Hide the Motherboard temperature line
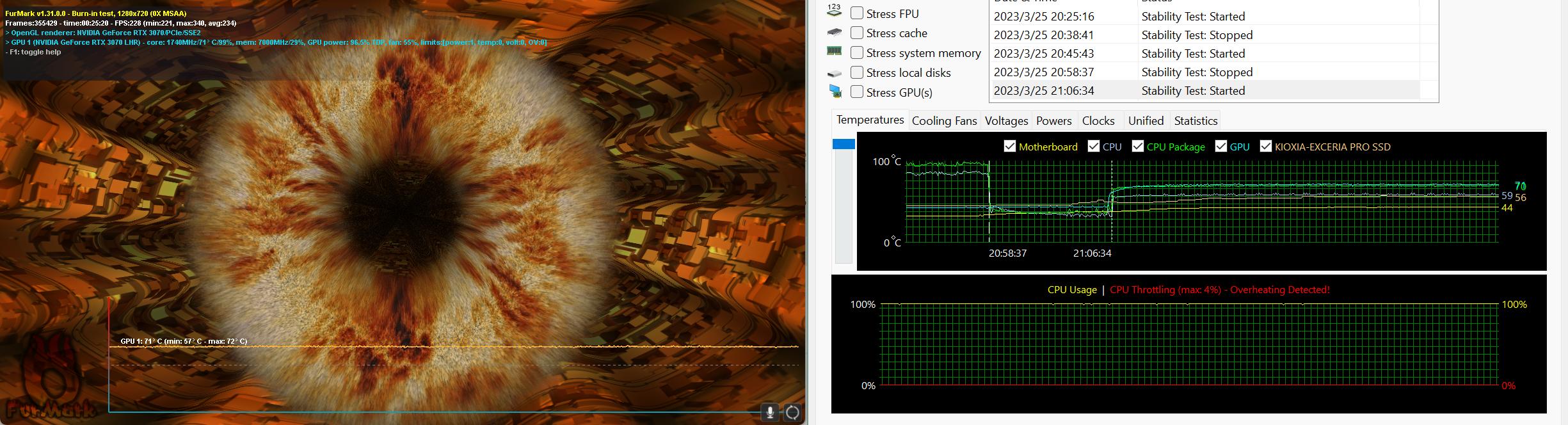 [1010, 147]
